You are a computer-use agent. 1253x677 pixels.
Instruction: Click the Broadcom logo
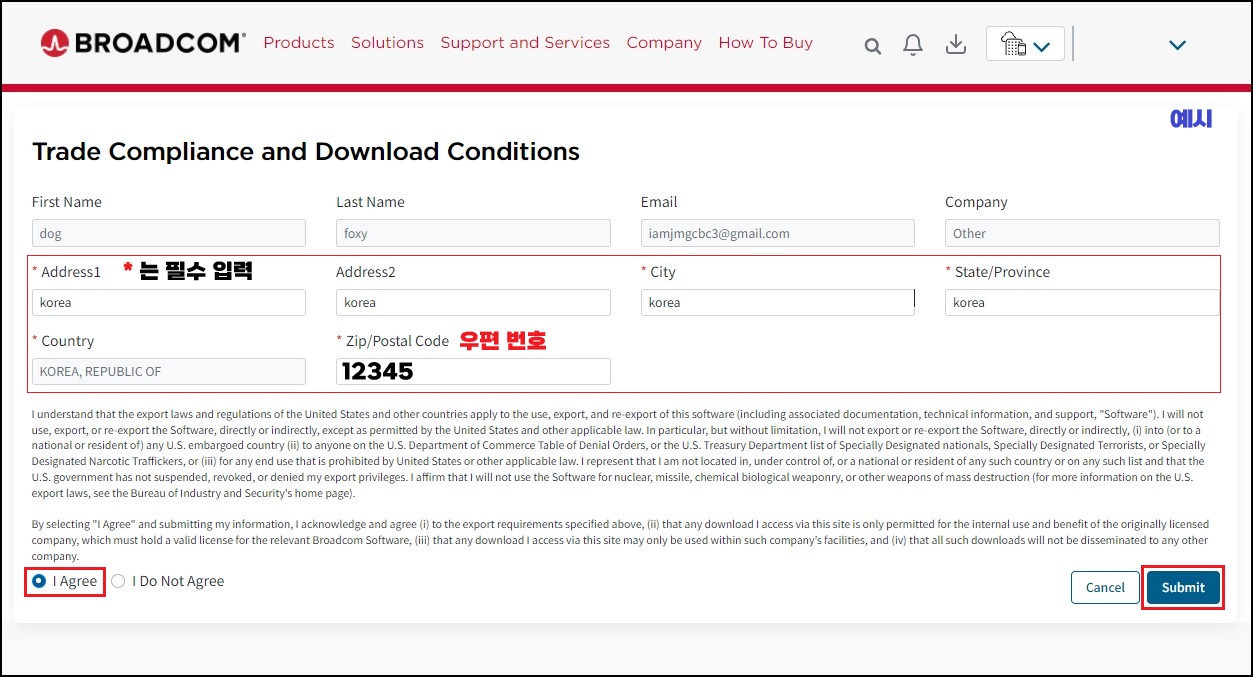(143, 43)
